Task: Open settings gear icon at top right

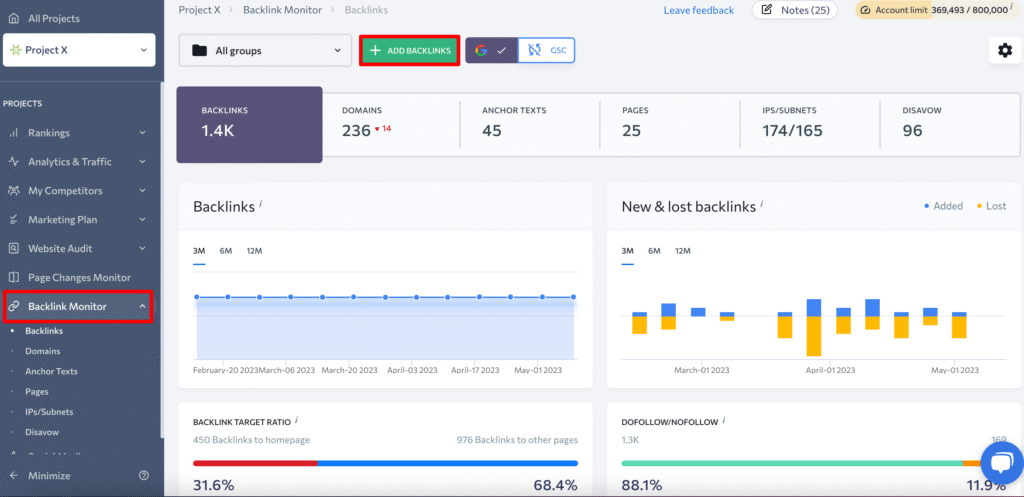Action: 1004,50
